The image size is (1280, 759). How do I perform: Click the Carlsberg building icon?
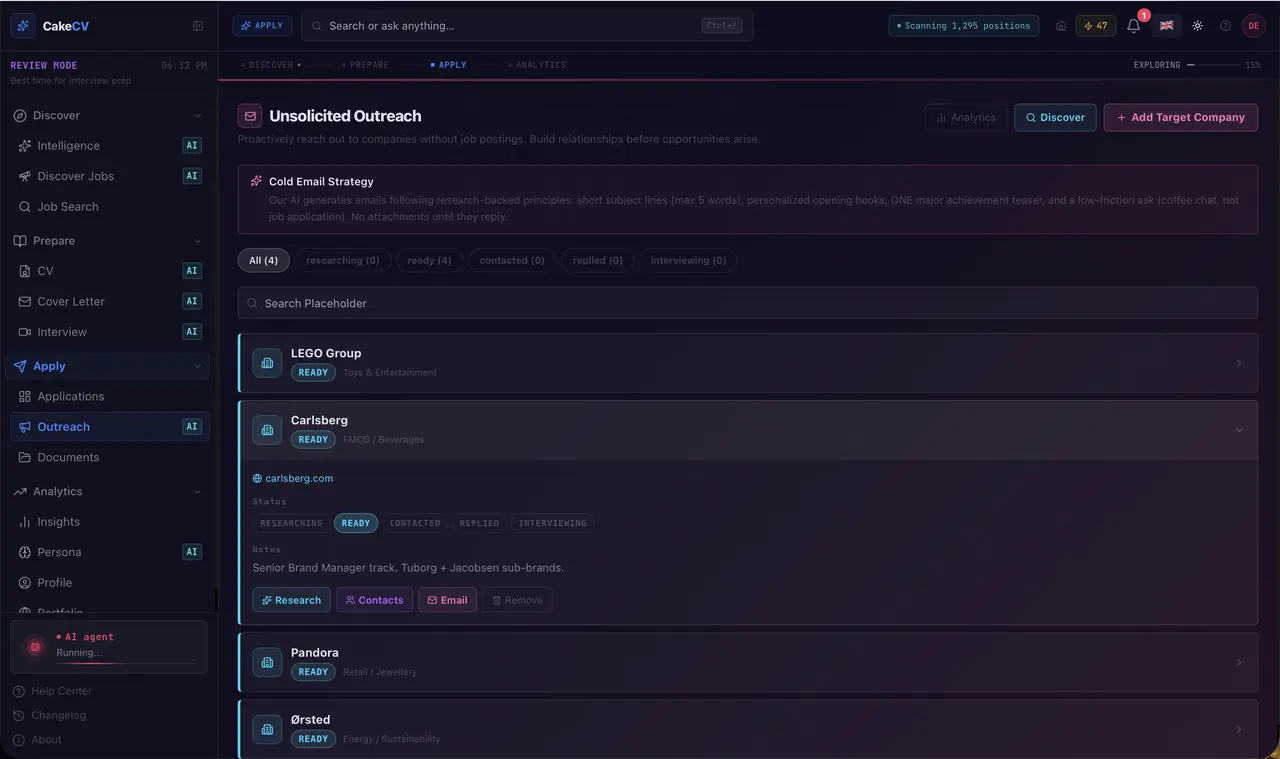coord(267,430)
